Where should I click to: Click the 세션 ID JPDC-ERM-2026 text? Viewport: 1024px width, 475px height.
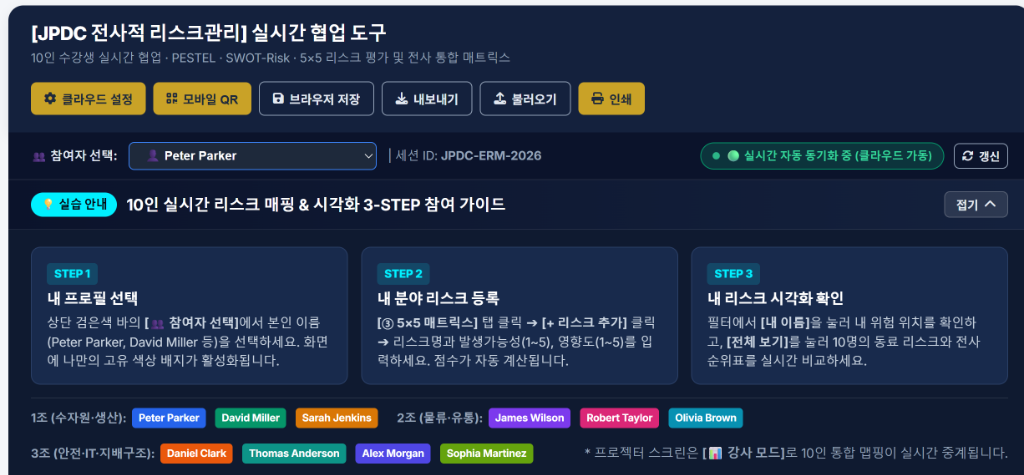pos(468,156)
